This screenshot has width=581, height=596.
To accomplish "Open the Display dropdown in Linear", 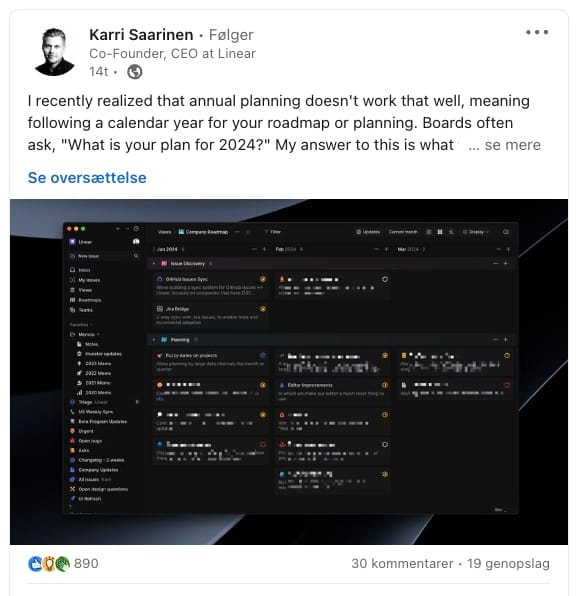I will pyautogui.click(x=475, y=231).
